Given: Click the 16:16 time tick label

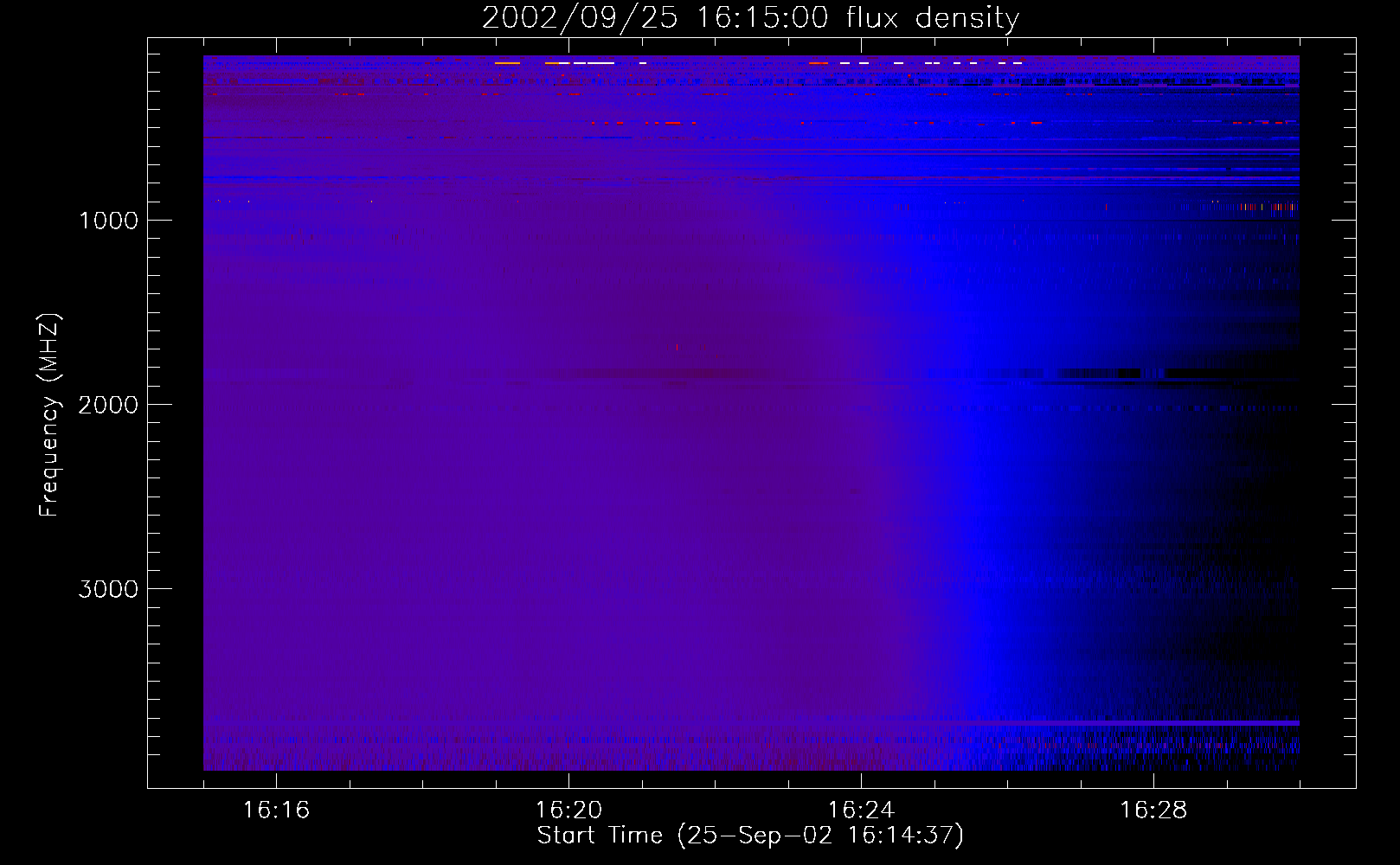Looking at the screenshot, I should 276,811.
